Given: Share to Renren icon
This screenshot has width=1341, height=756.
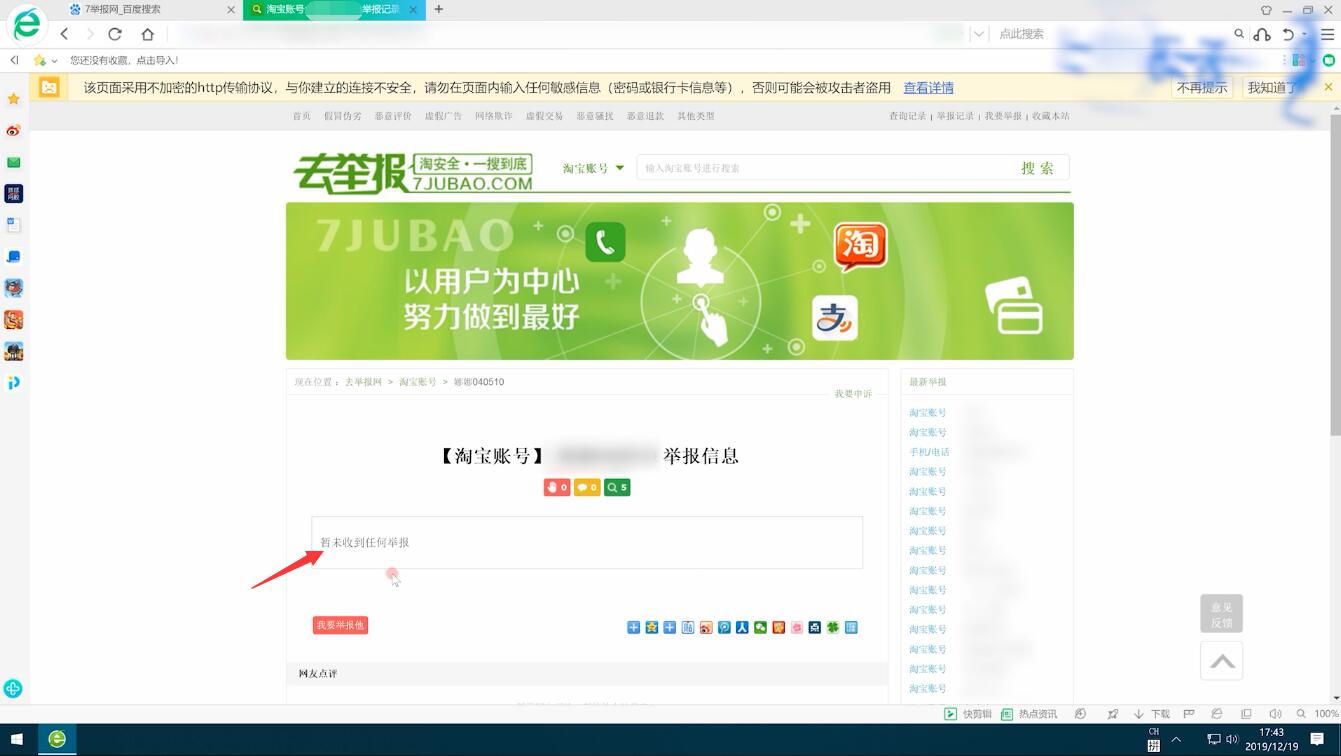Looking at the screenshot, I should click(x=742, y=627).
